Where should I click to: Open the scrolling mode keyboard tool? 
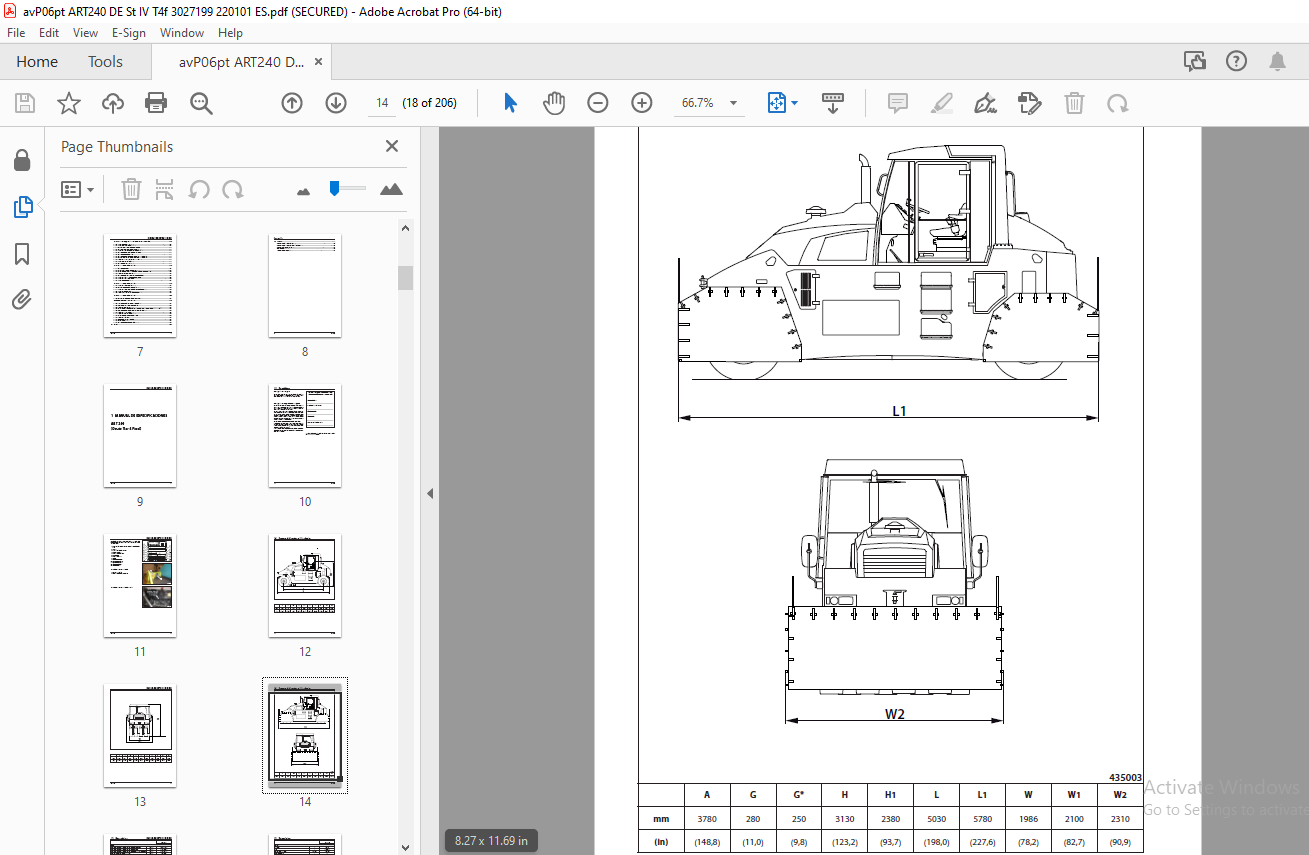click(833, 103)
